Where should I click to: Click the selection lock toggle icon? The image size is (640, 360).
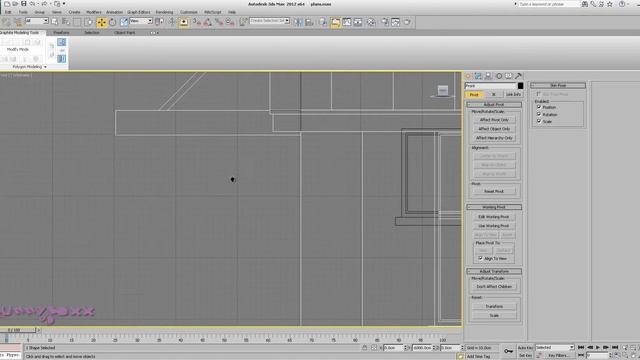pos(364,348)
